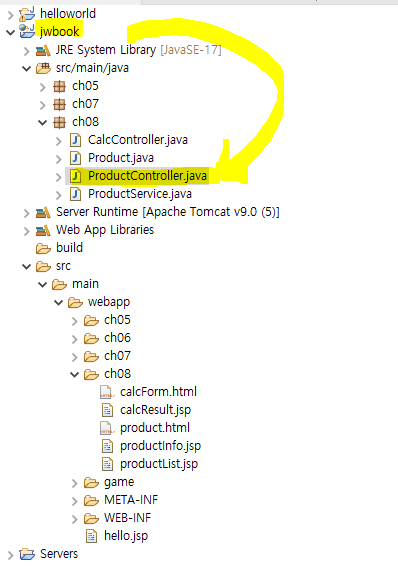The width and height of the screenshot is (398, 567).
Task: Click the hello.jsp file icon
Action: 91,536
